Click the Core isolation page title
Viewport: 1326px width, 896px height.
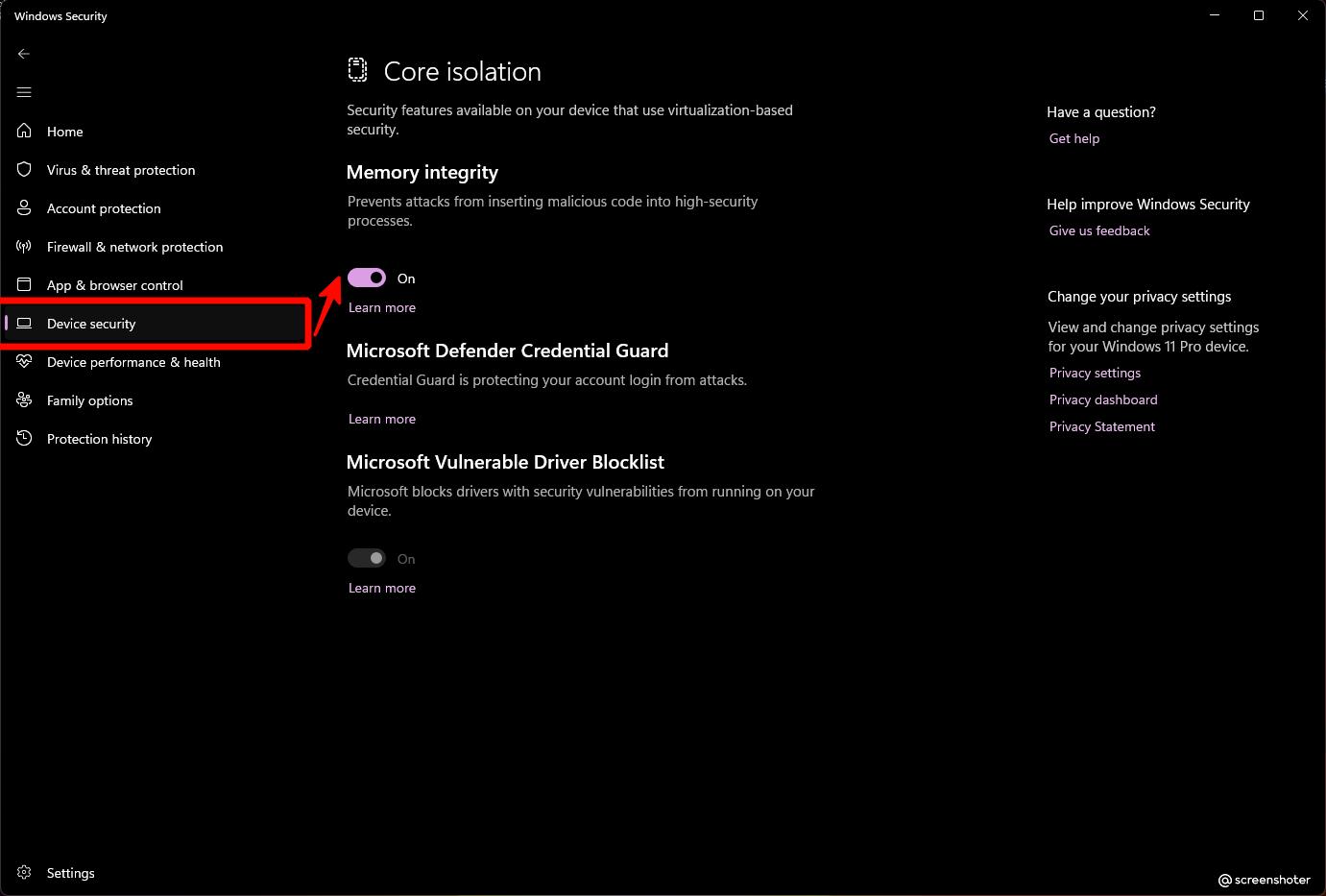(463, 71)
